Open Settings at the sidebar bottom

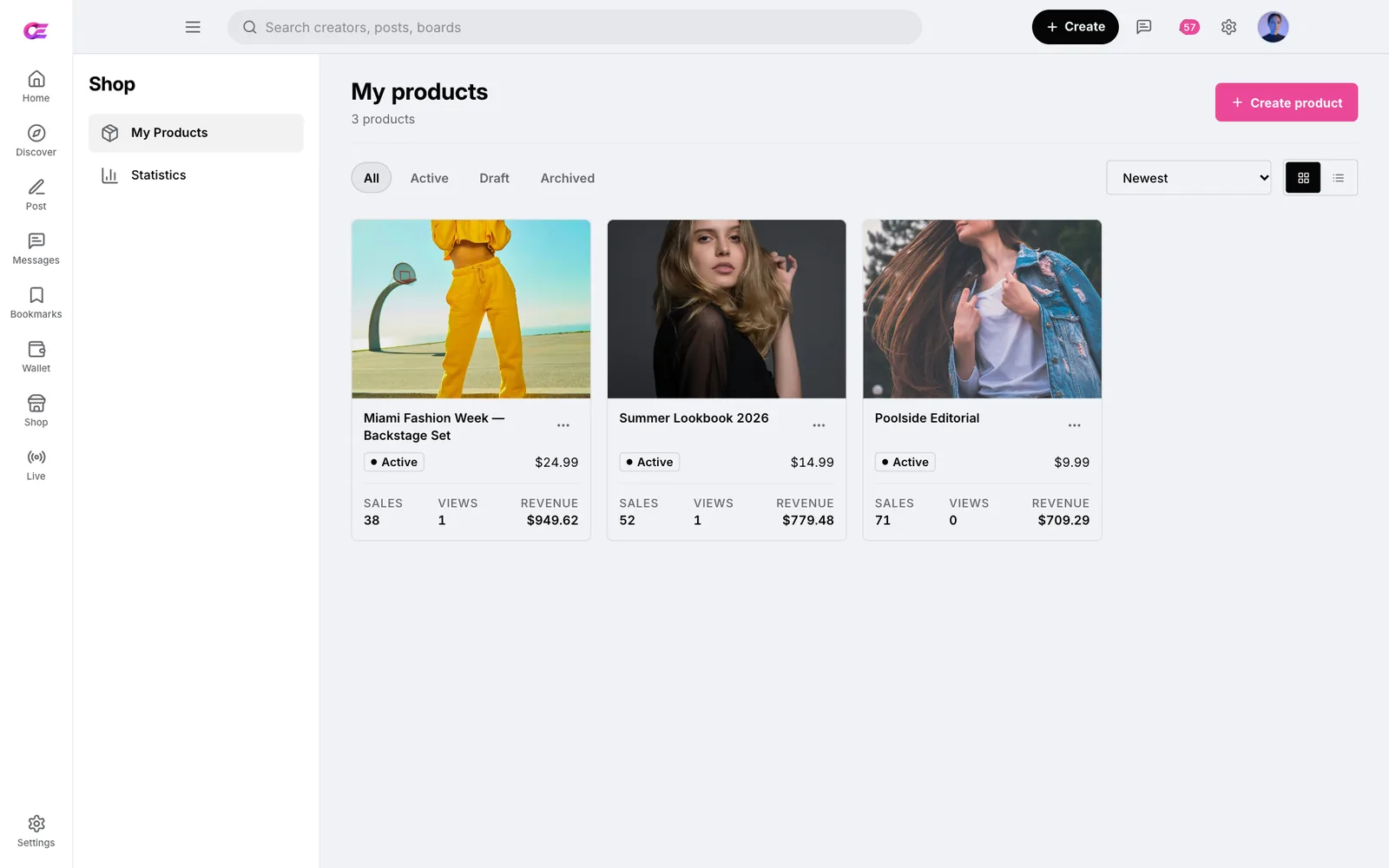pyautogui.click(x=36, y=831)
